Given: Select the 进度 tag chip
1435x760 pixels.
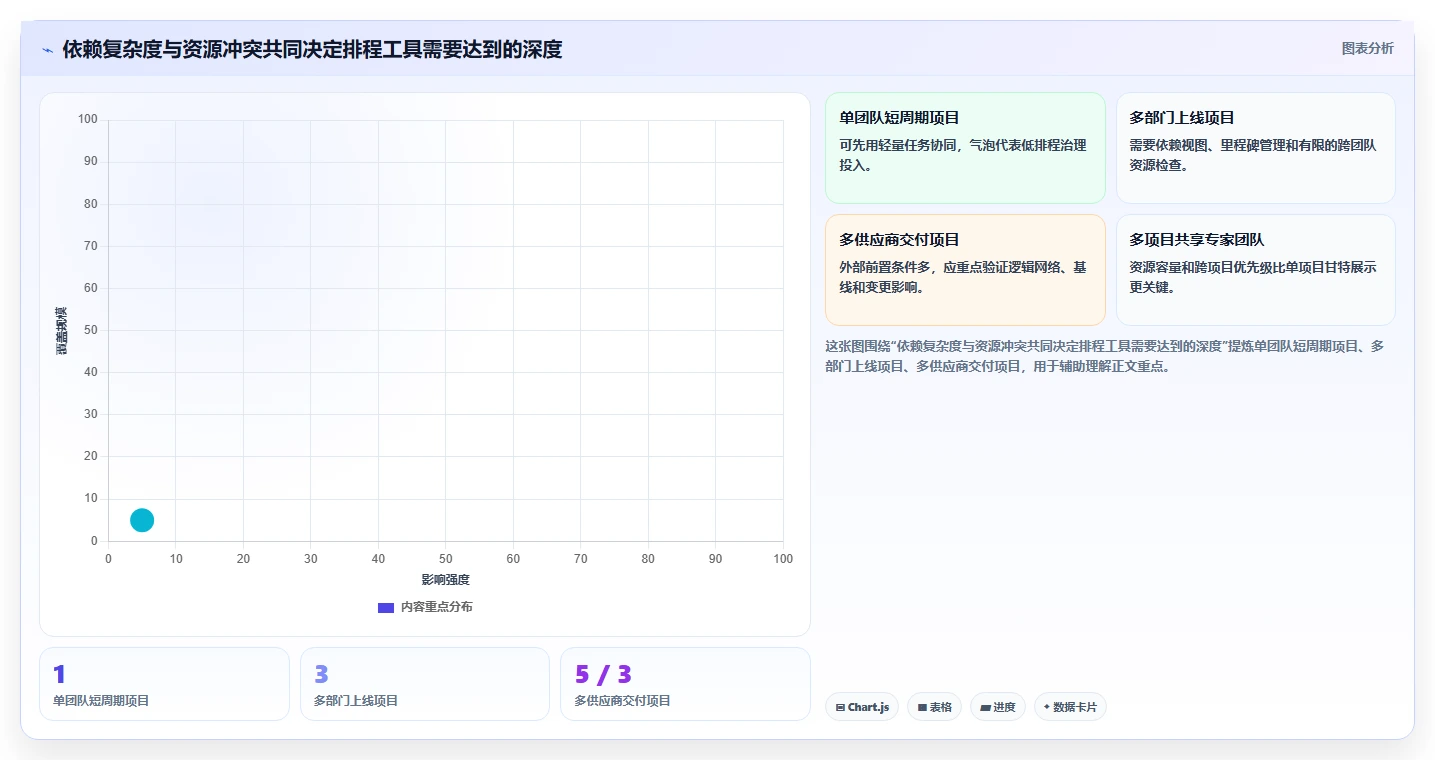Looking at the screenshot, I should tap(998, 707).
